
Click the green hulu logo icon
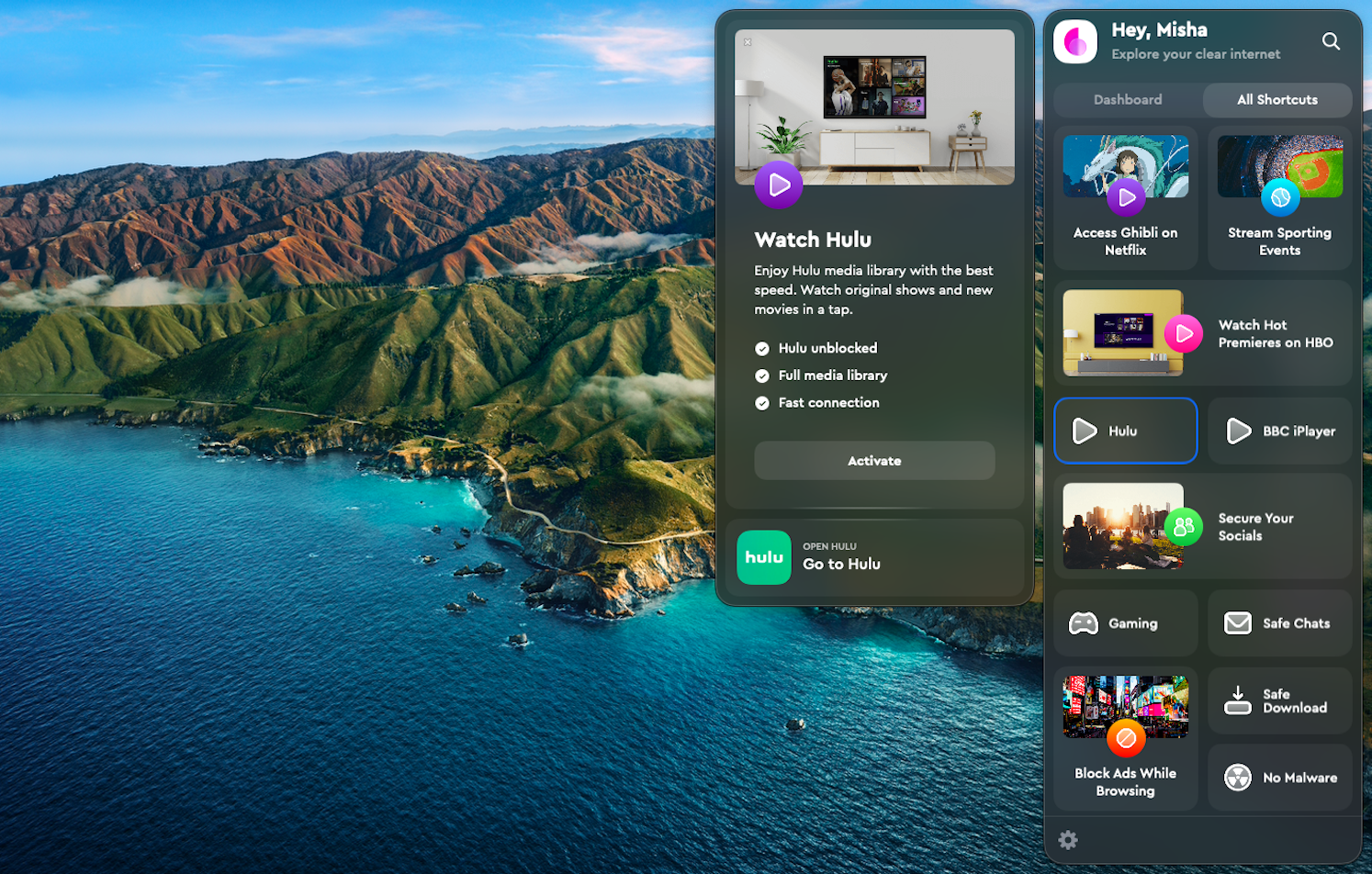pos(763,557)
